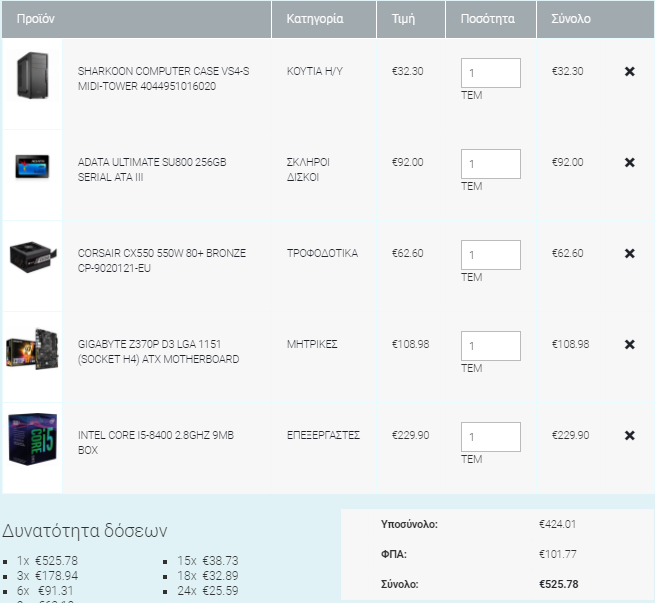The image size is (655, 603).
Task: Select 15x €38.73 installment option
Action: 208,561
